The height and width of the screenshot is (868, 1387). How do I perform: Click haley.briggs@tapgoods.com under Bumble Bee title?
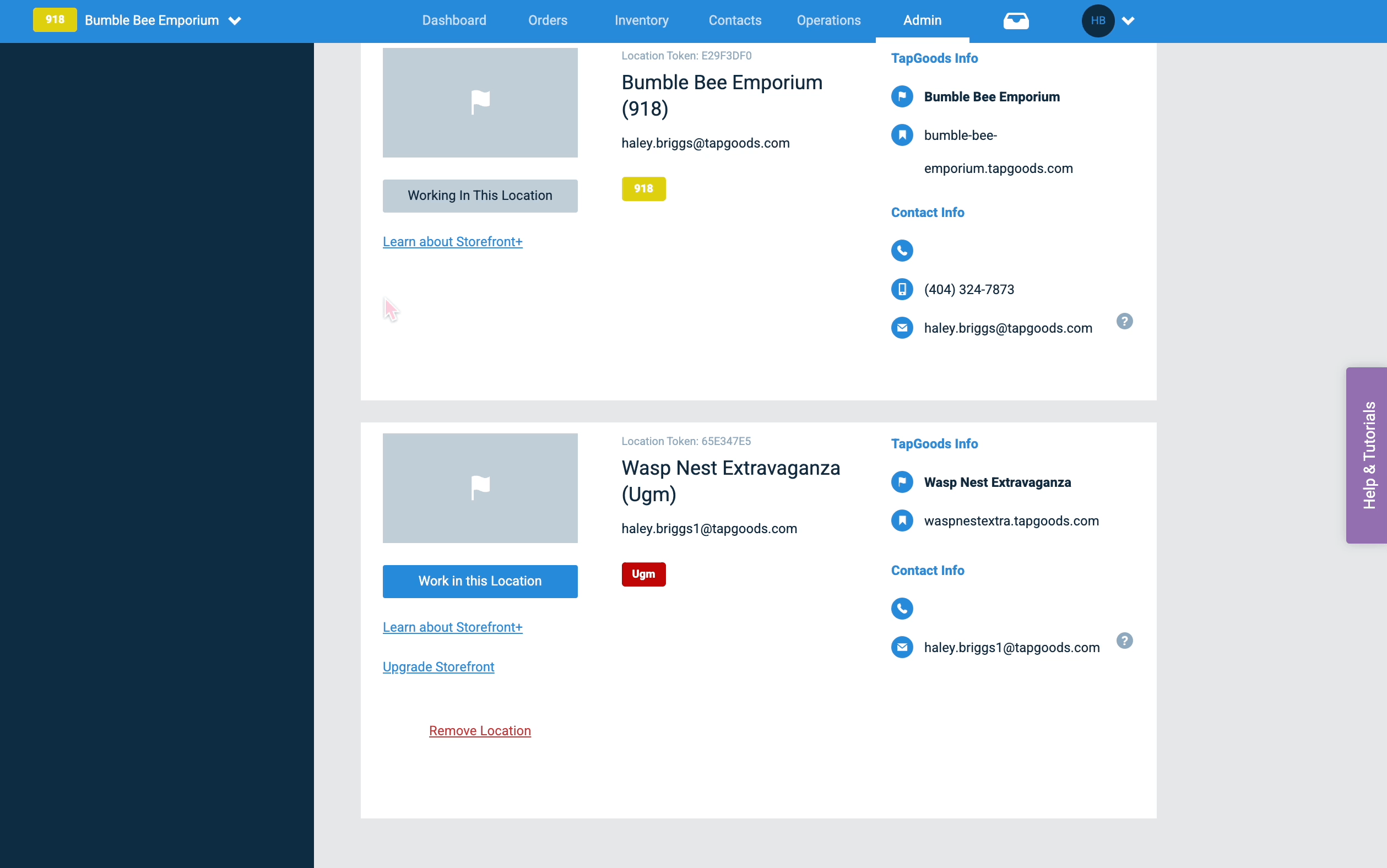click(x=706, y=144)
